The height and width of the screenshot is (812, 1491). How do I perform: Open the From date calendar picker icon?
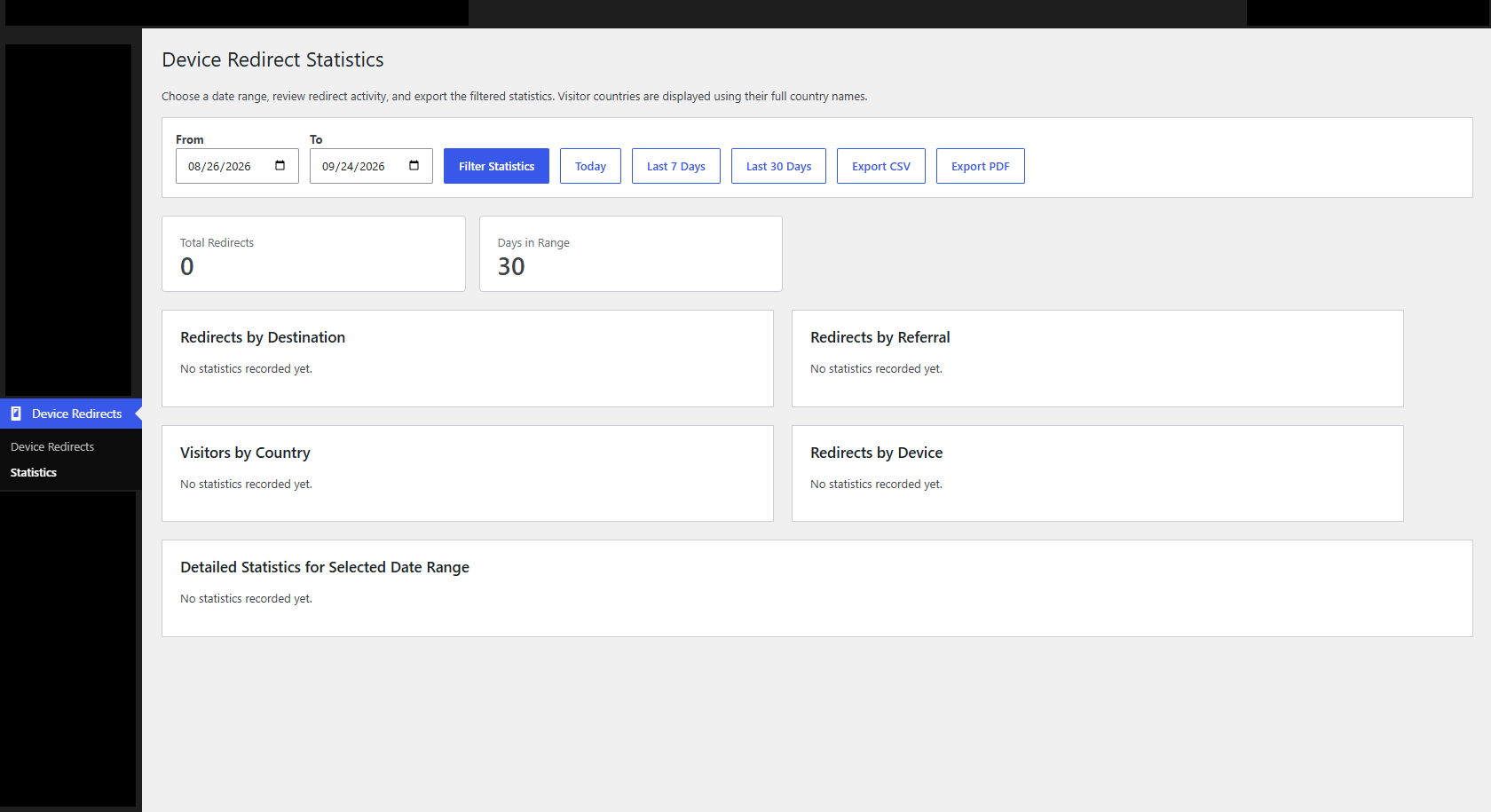pos(280,166)
